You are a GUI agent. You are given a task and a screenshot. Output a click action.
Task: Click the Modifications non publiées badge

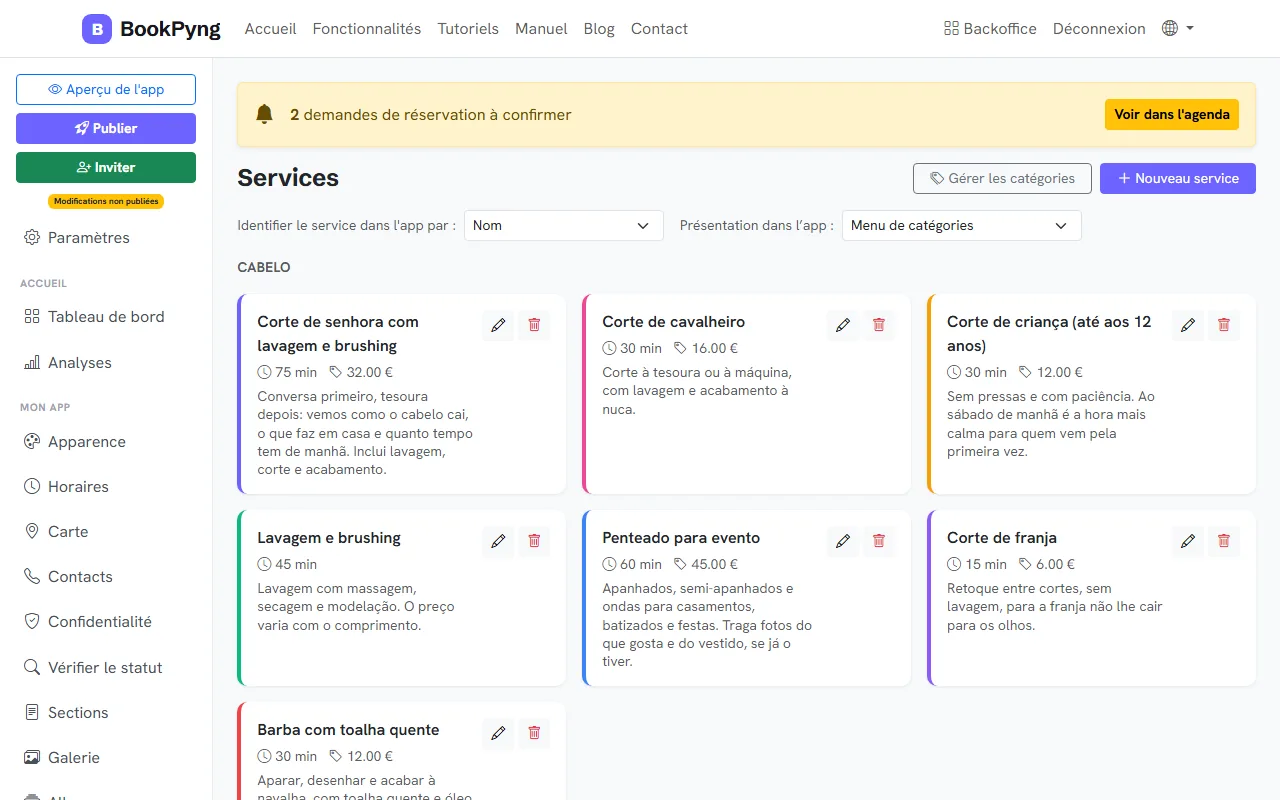[106, 201]
